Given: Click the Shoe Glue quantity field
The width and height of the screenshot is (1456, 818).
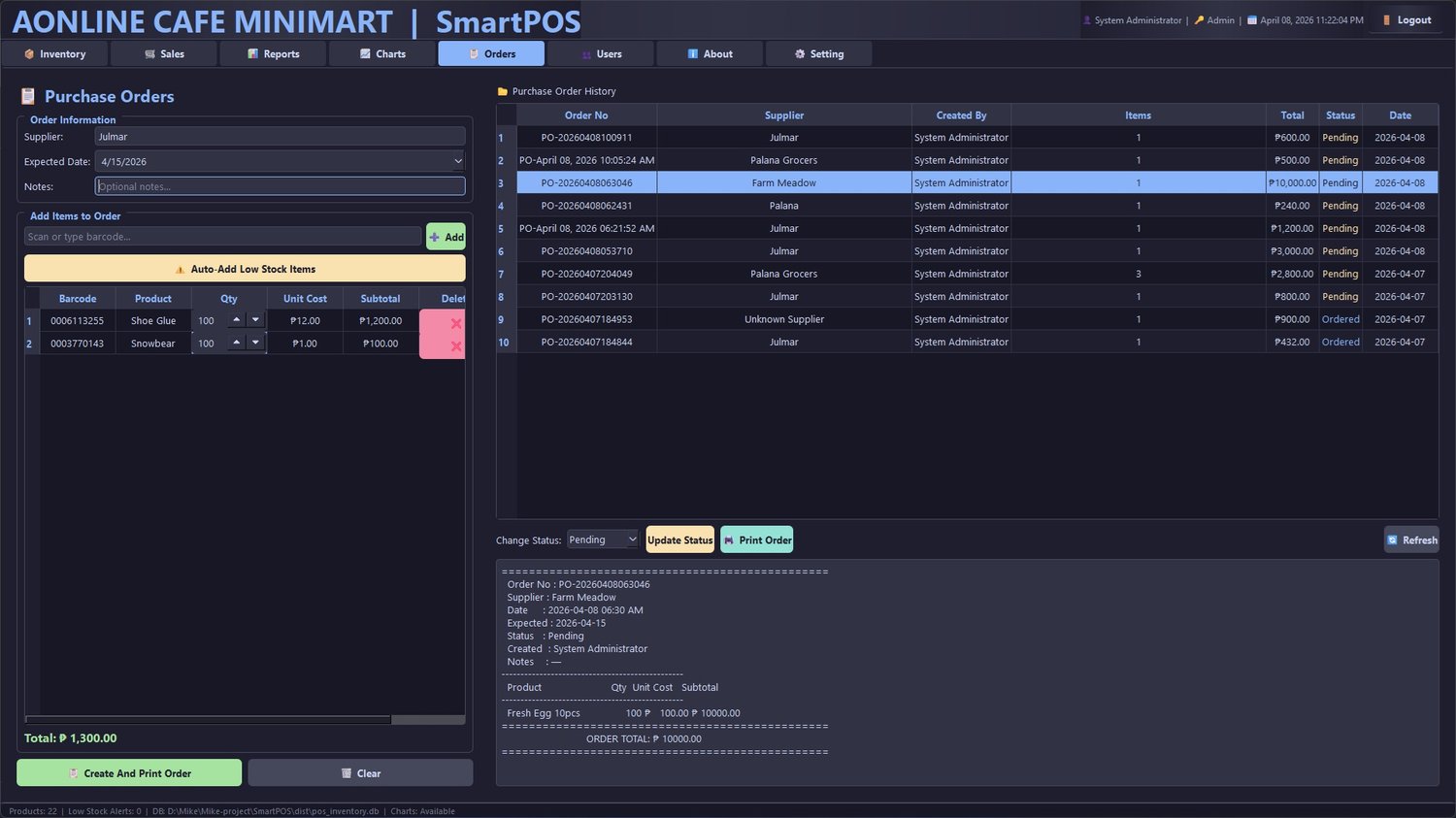Looking at the screenshot, I should (x=210, y=320).
